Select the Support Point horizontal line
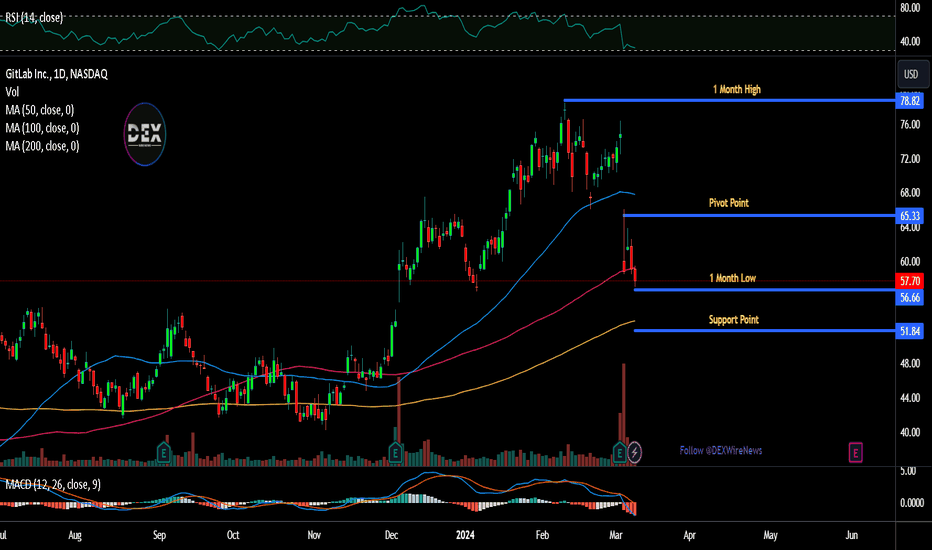The image size is (932, 550). pos(765,331)
